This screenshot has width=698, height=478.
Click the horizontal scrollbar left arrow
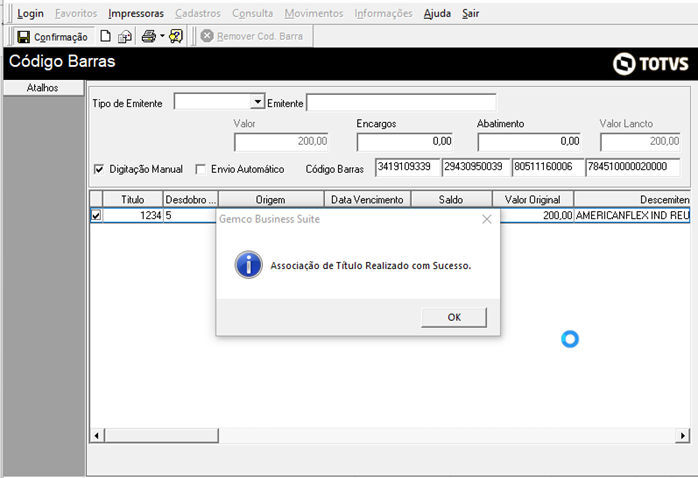pos(97,435)
